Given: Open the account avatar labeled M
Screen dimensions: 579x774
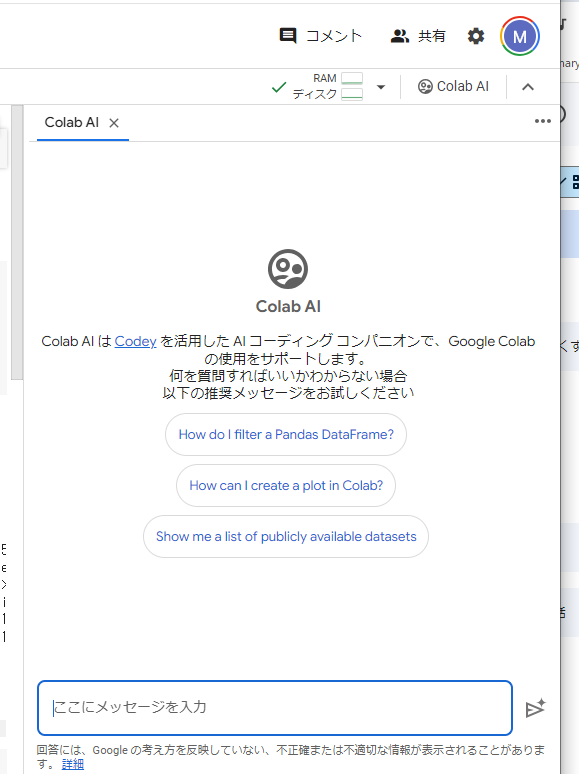Looking at the screenshot, I should (519, 36).
